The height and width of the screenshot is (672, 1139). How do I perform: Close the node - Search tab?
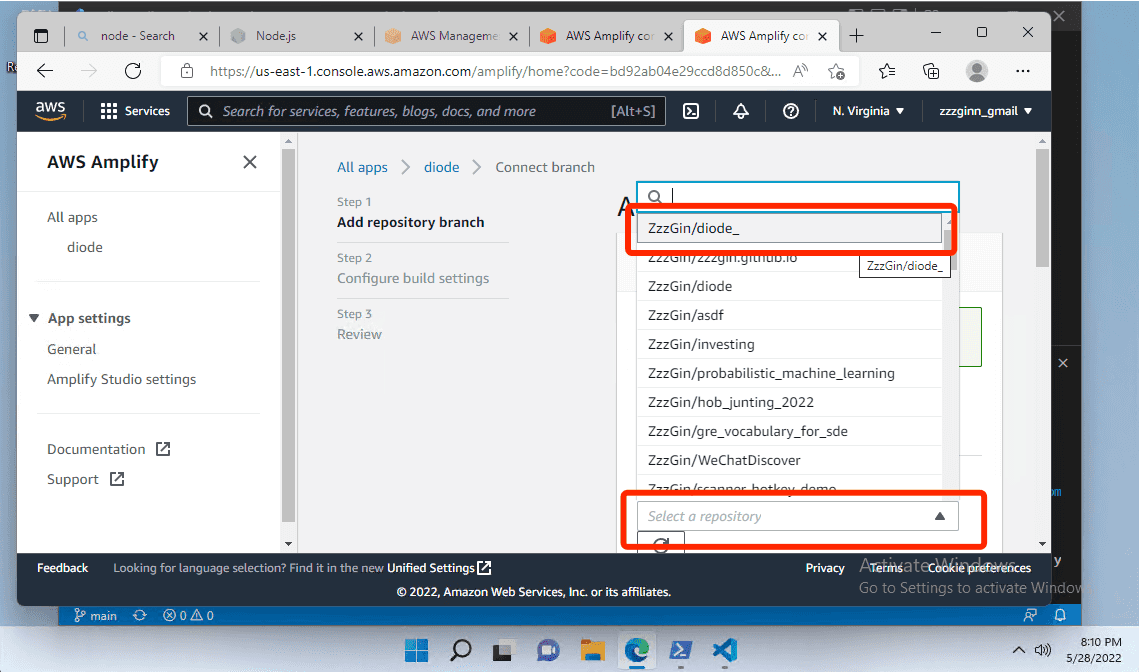(x=203, y=36)
